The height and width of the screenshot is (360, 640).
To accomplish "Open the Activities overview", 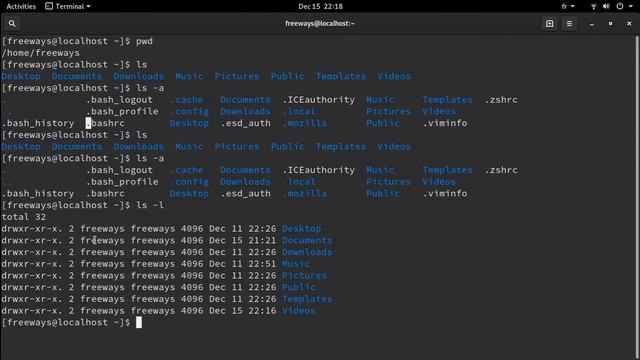I will 21,6.
